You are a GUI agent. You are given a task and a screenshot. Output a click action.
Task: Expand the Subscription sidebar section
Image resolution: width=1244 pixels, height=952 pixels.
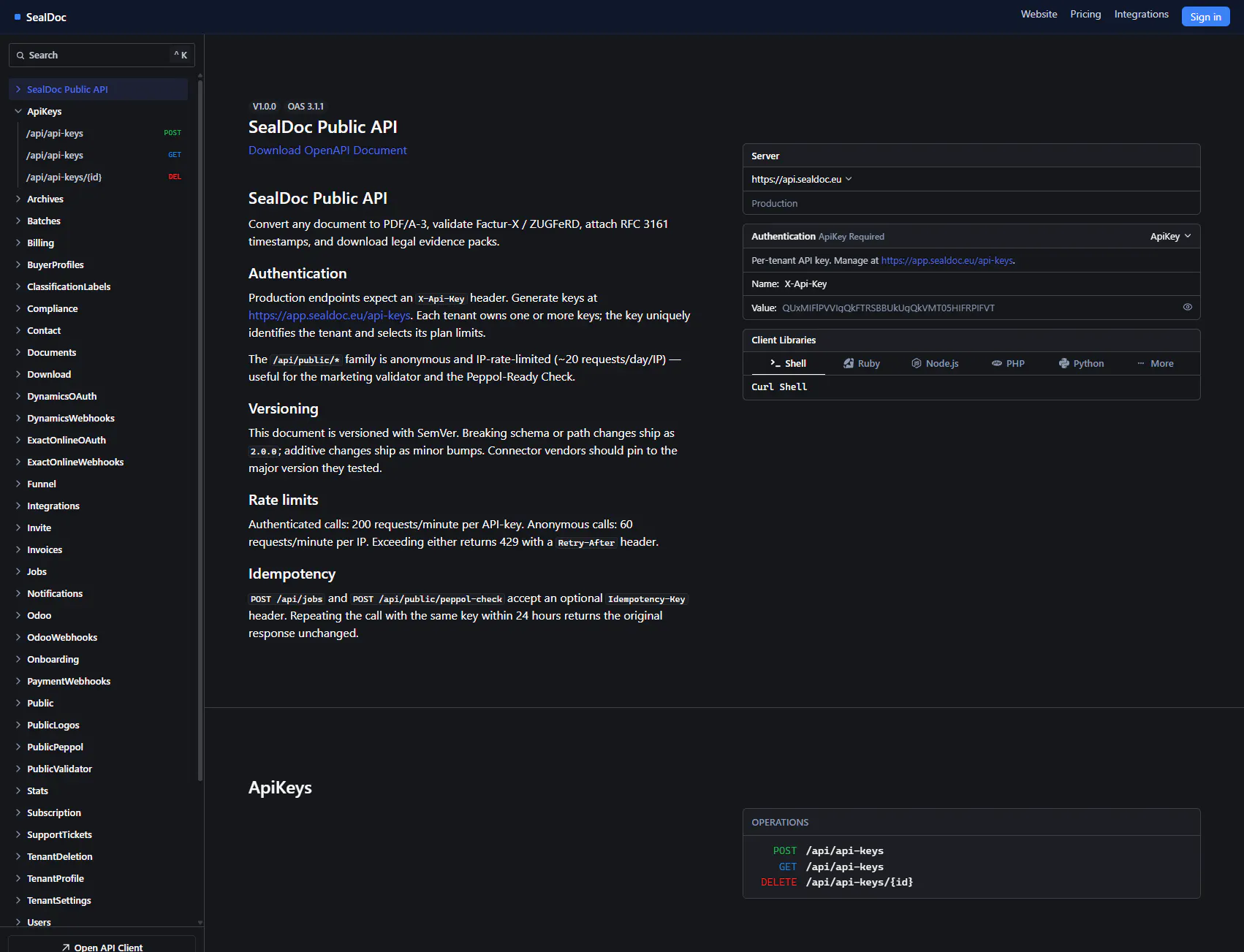click(x=98, y=812)
